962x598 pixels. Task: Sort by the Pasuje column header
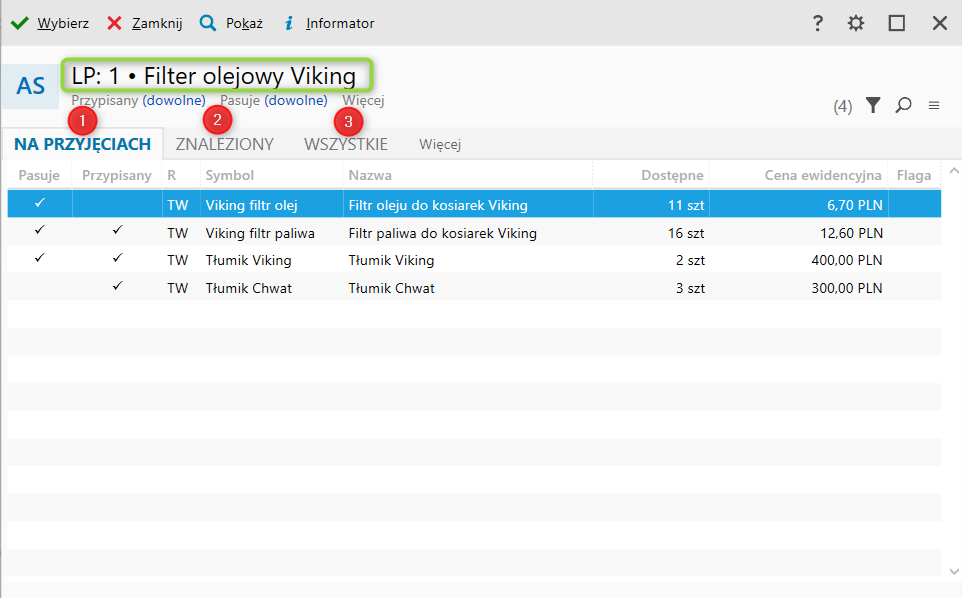[39, 175]
